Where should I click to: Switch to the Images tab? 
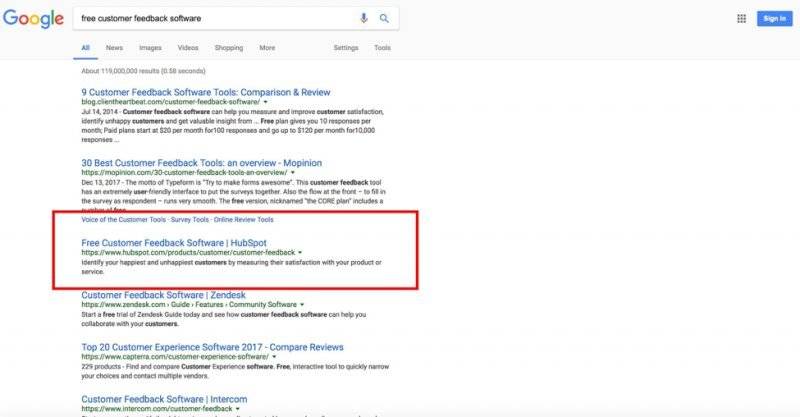pyautogui.click(x=150, y=47)
